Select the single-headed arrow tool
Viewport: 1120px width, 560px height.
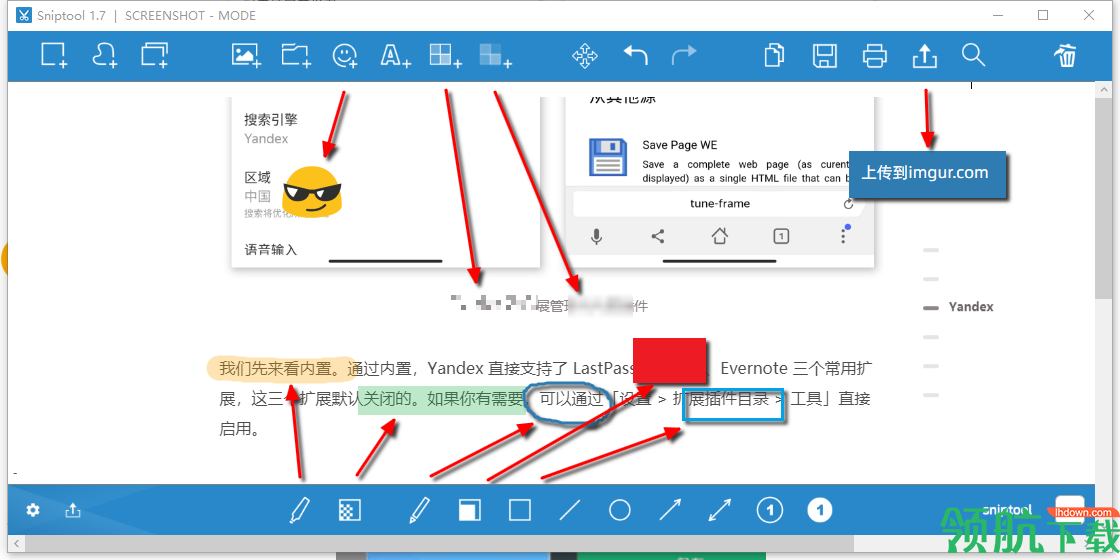669,510
